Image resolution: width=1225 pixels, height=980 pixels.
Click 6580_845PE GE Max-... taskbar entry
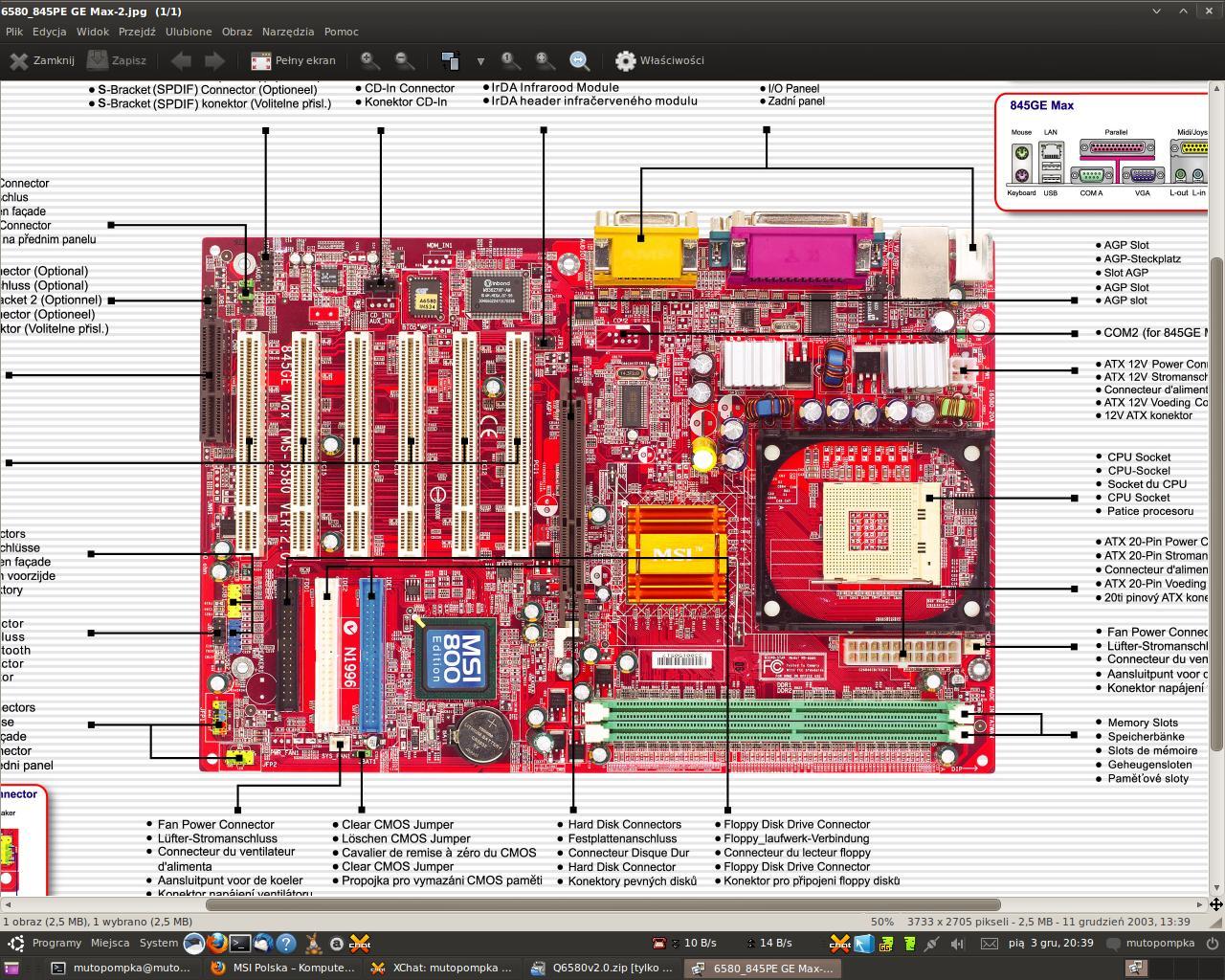click(x=765, y=968)
